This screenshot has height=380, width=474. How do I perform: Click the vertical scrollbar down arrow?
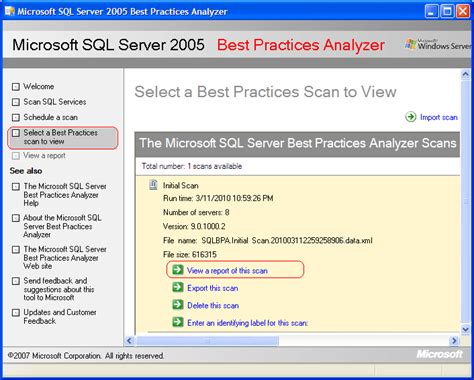click(x=465, y=329)
